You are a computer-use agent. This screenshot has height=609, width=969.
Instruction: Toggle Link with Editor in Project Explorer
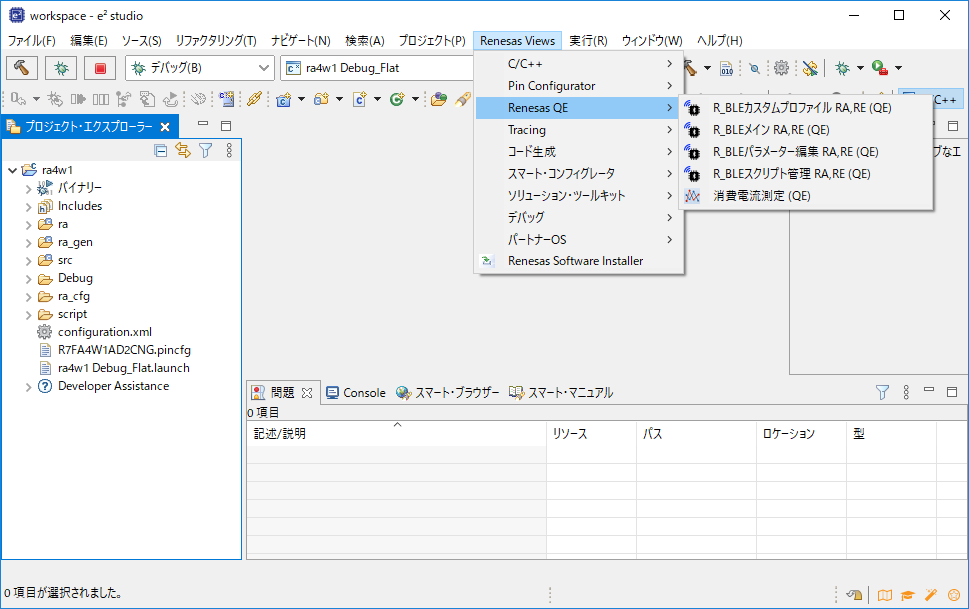(x=183, y=150)
